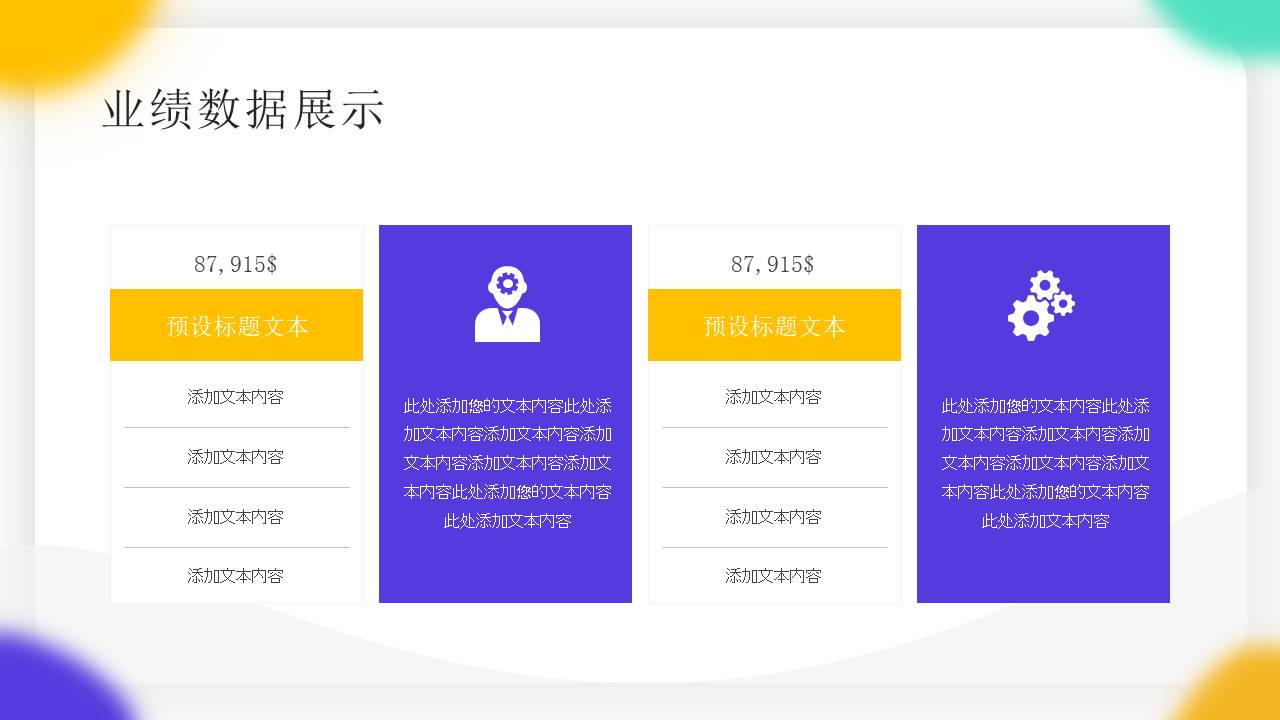This screenshot has height=720, width=1280.
Task: Select the first 添加文本内容 row in the leftmost card
Action: (236, 397)
